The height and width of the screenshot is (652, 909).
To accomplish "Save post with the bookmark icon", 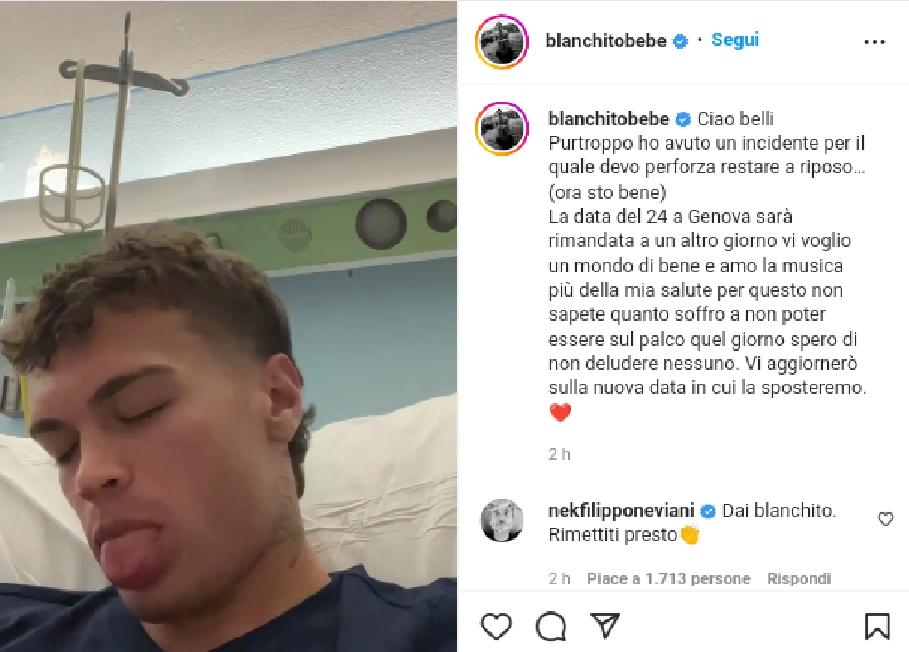I will (x=877, y=626).
